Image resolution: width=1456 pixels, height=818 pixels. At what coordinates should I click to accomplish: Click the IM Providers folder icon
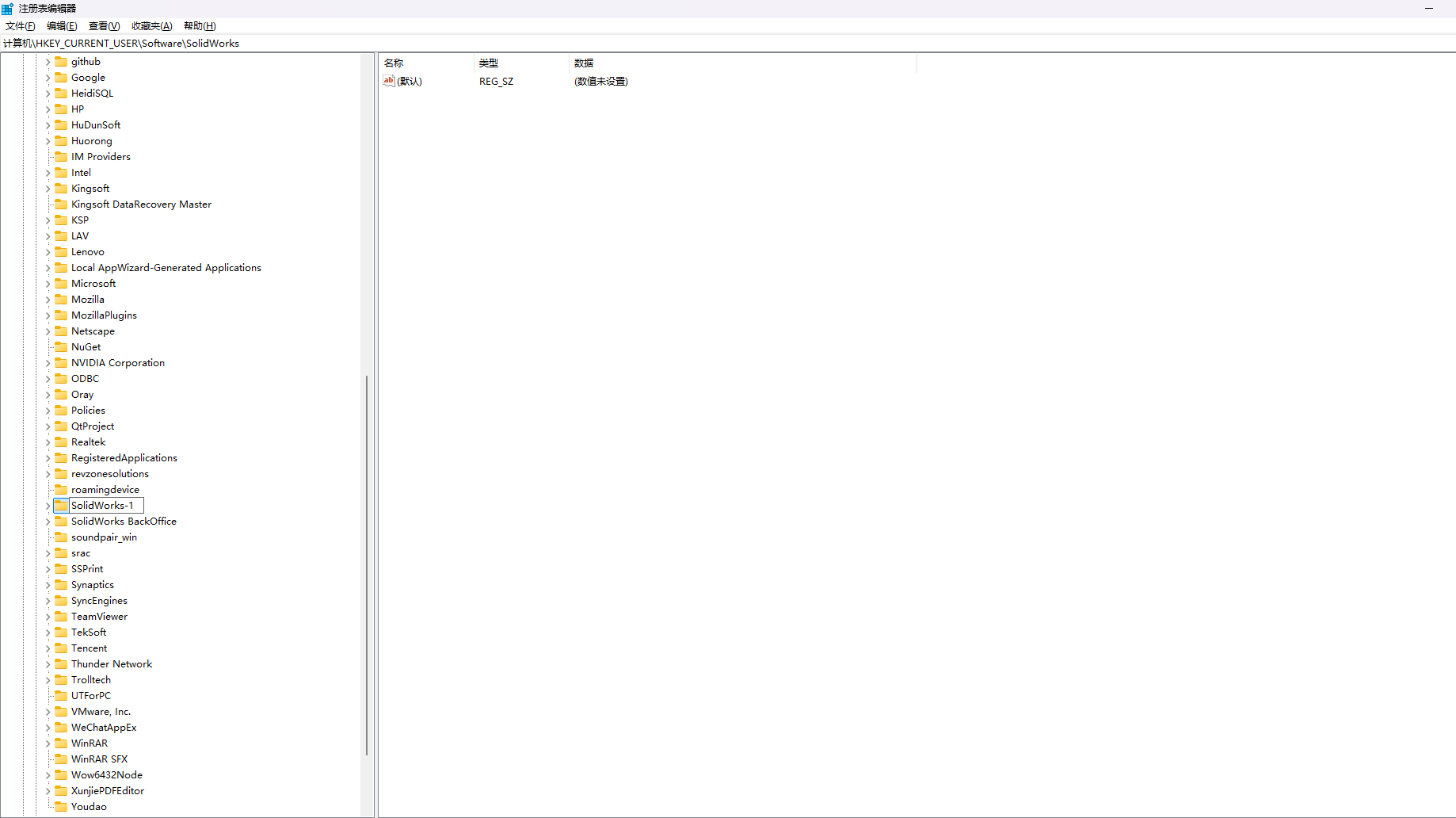[61, 156]
